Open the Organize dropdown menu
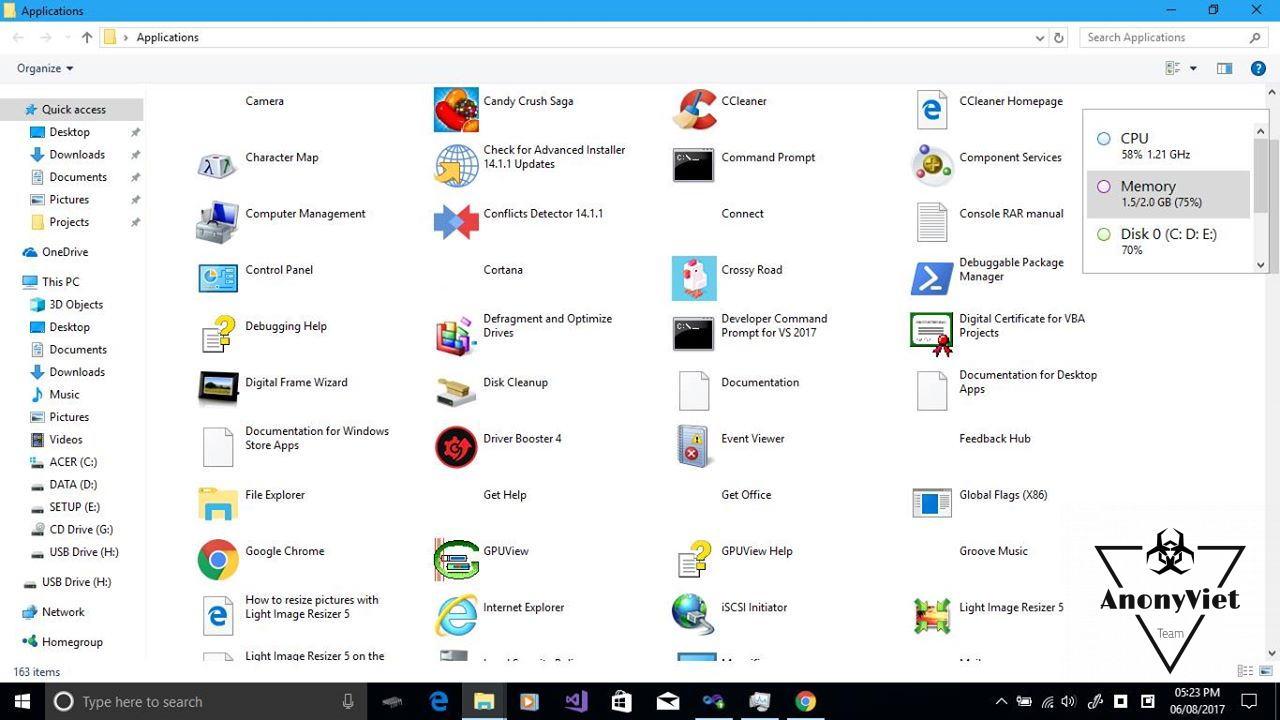1280x720 pixels. [45, 68]
